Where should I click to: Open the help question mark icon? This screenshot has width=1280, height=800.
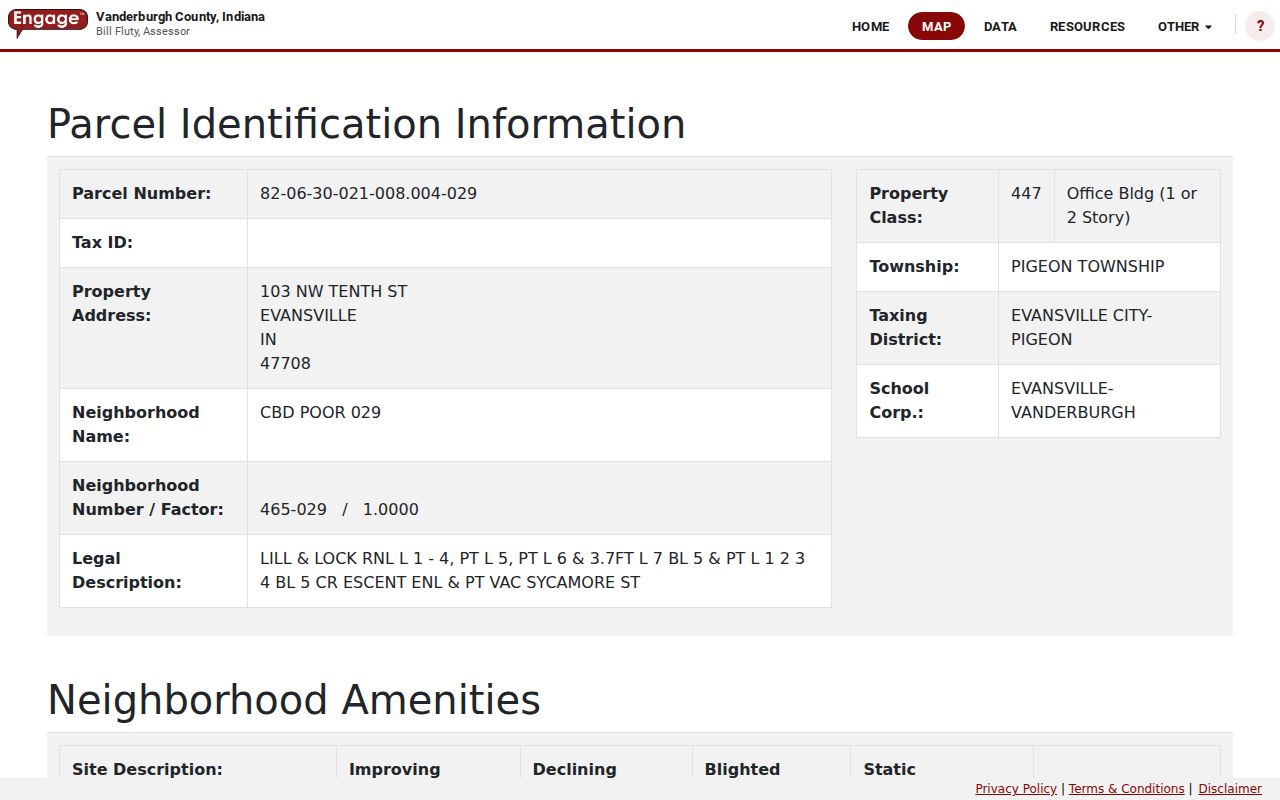1260,26
